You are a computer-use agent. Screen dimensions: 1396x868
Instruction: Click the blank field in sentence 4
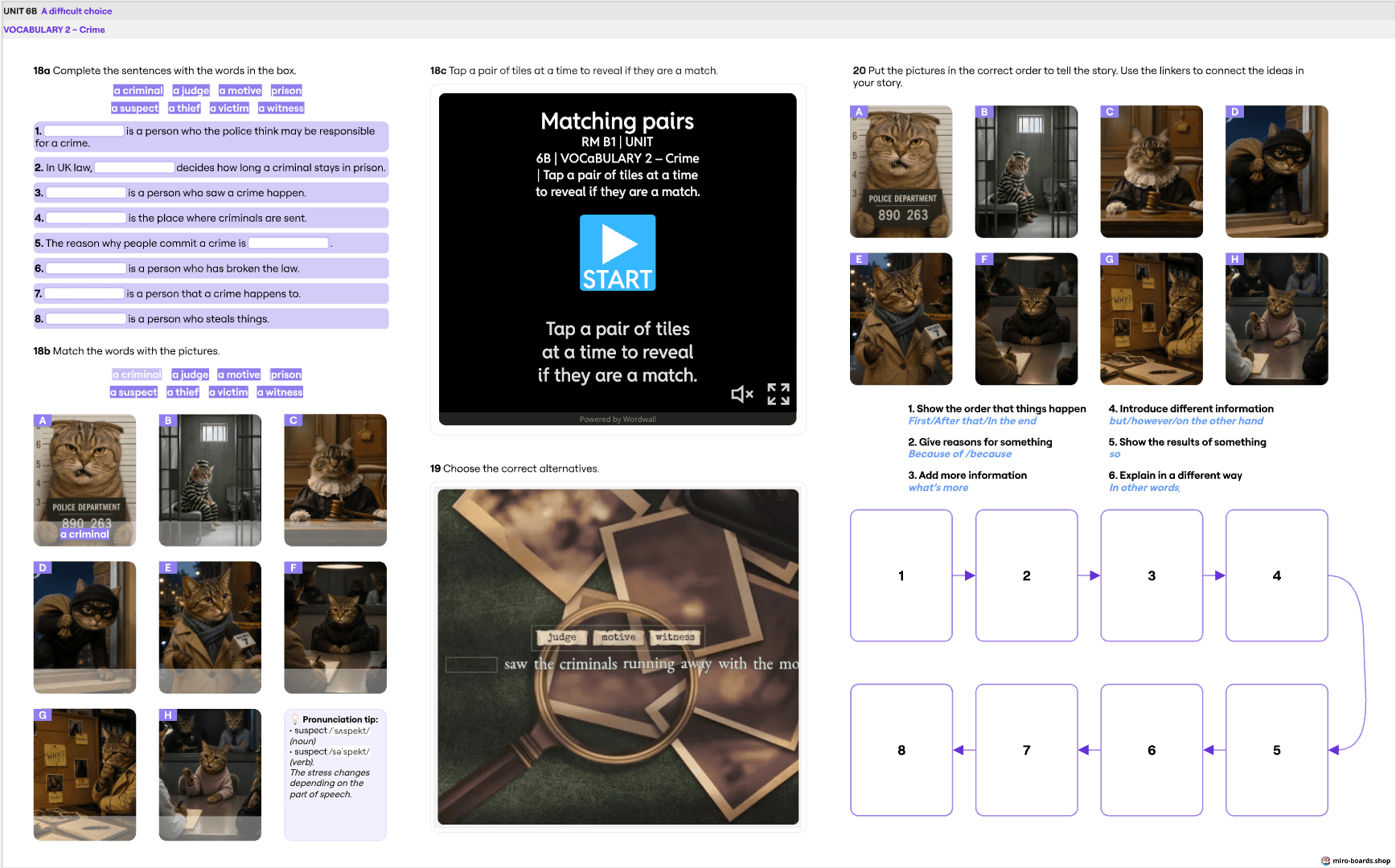click(86, 218)
